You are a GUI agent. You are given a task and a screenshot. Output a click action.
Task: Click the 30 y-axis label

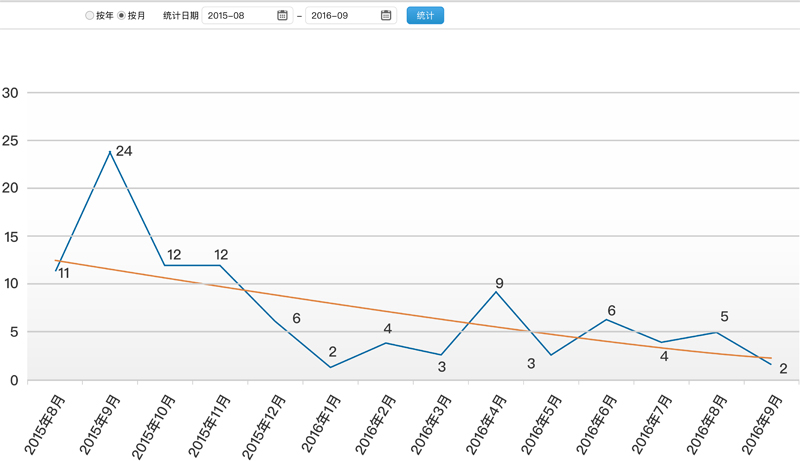[x=12, y=93]
